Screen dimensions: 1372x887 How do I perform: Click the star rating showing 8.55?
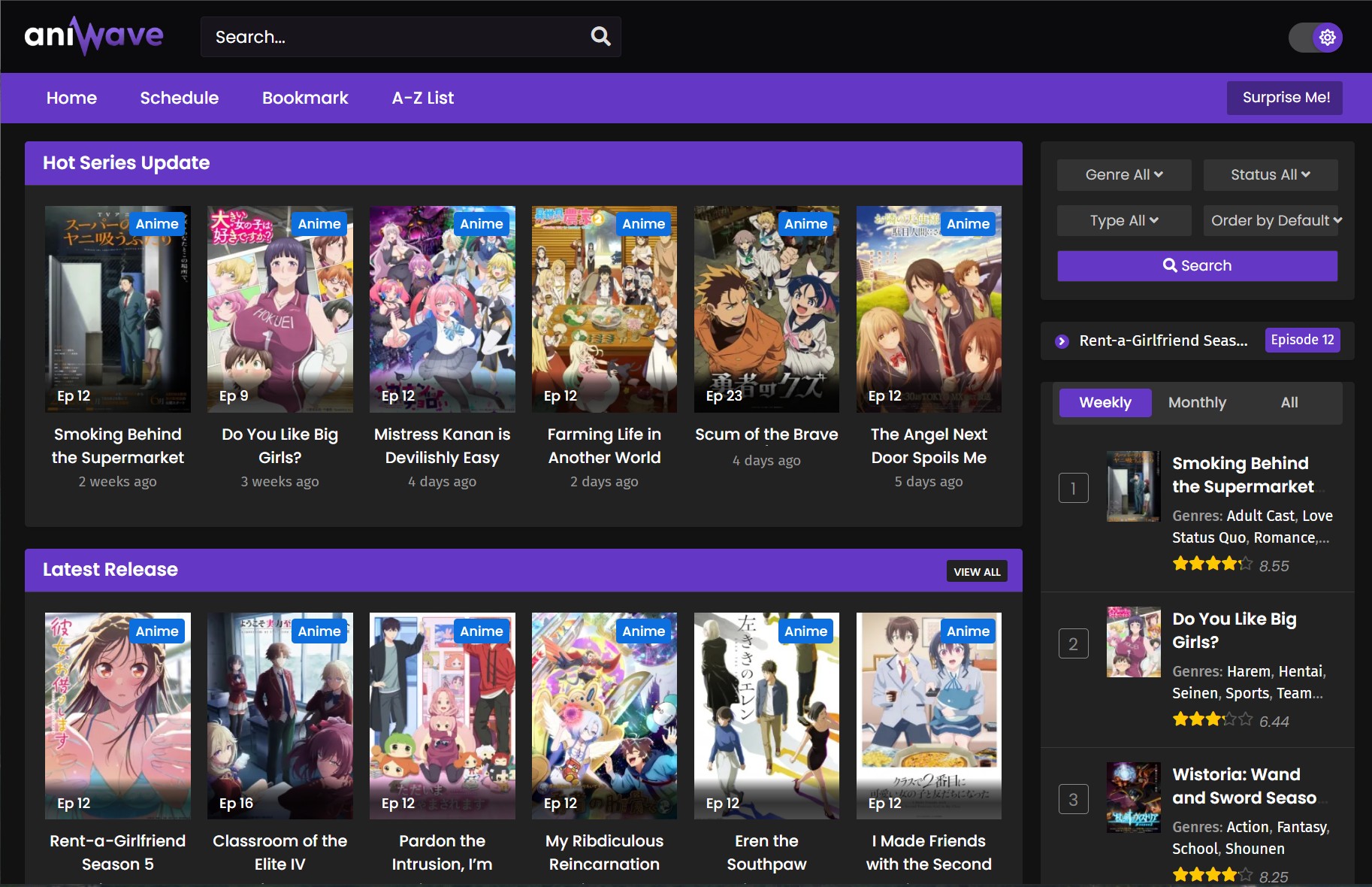click(1213, 564)
